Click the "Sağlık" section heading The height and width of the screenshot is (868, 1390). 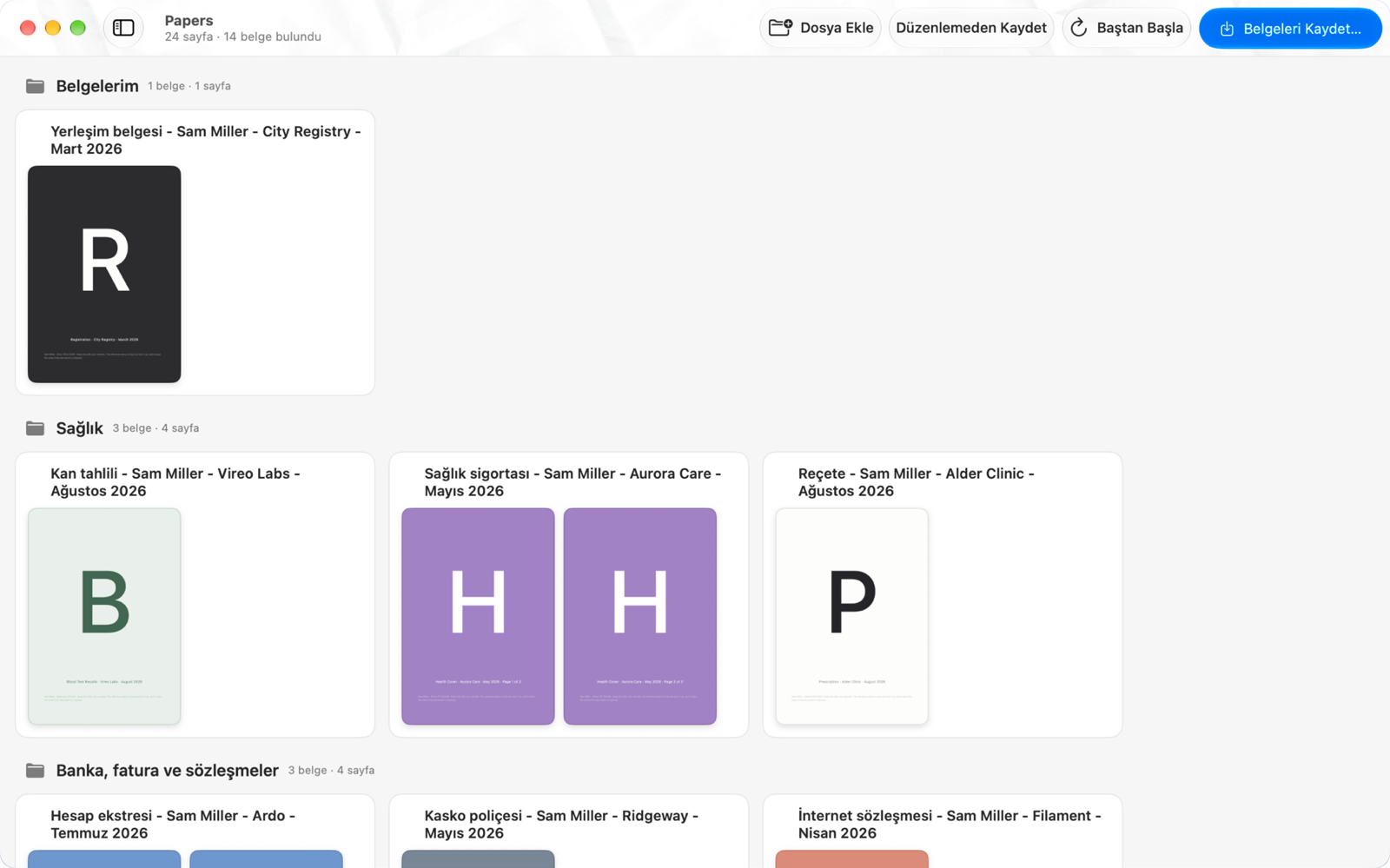[x=80, y=428]
